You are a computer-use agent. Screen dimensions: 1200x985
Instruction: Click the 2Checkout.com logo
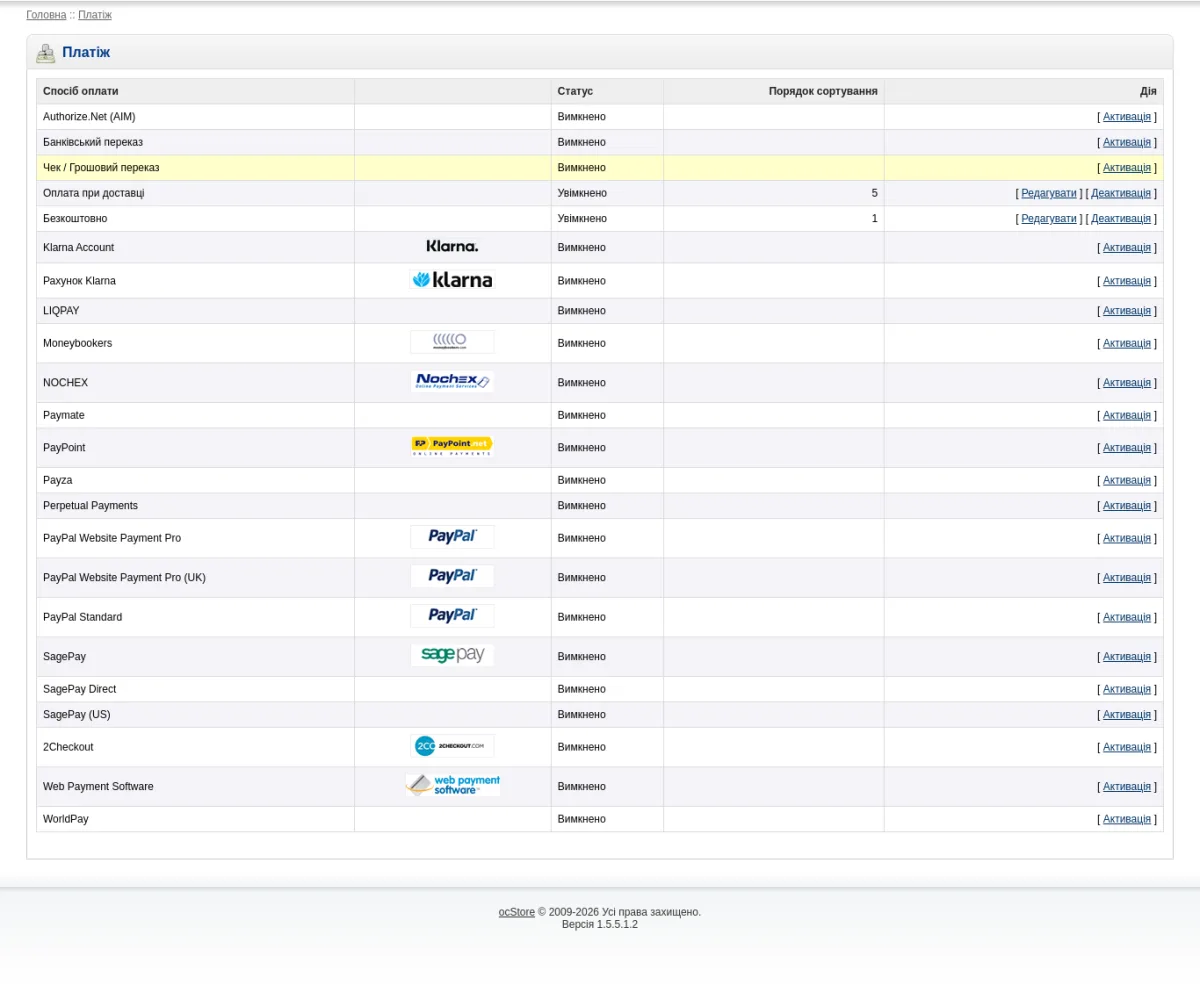[x=452, y=746]
